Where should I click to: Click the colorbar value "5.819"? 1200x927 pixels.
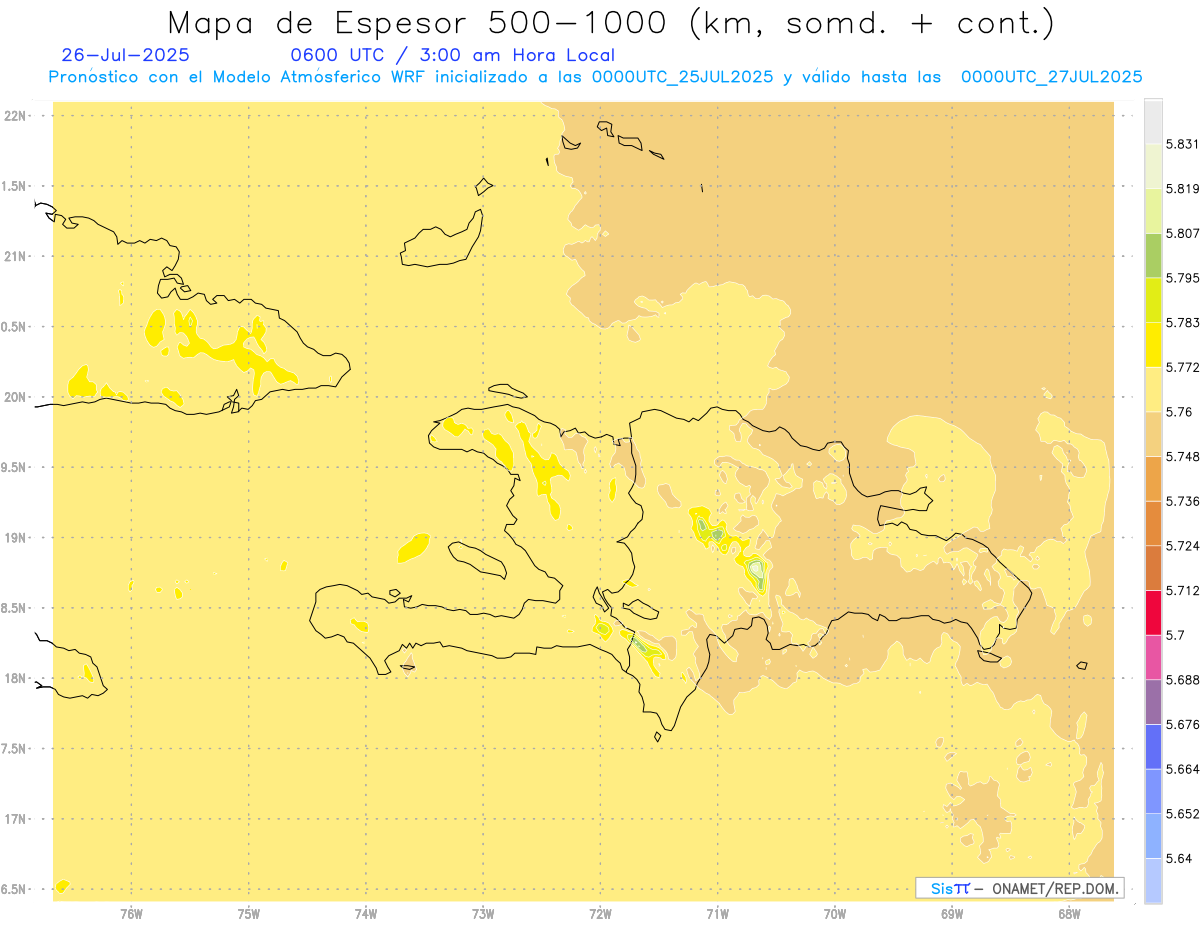1183,189
